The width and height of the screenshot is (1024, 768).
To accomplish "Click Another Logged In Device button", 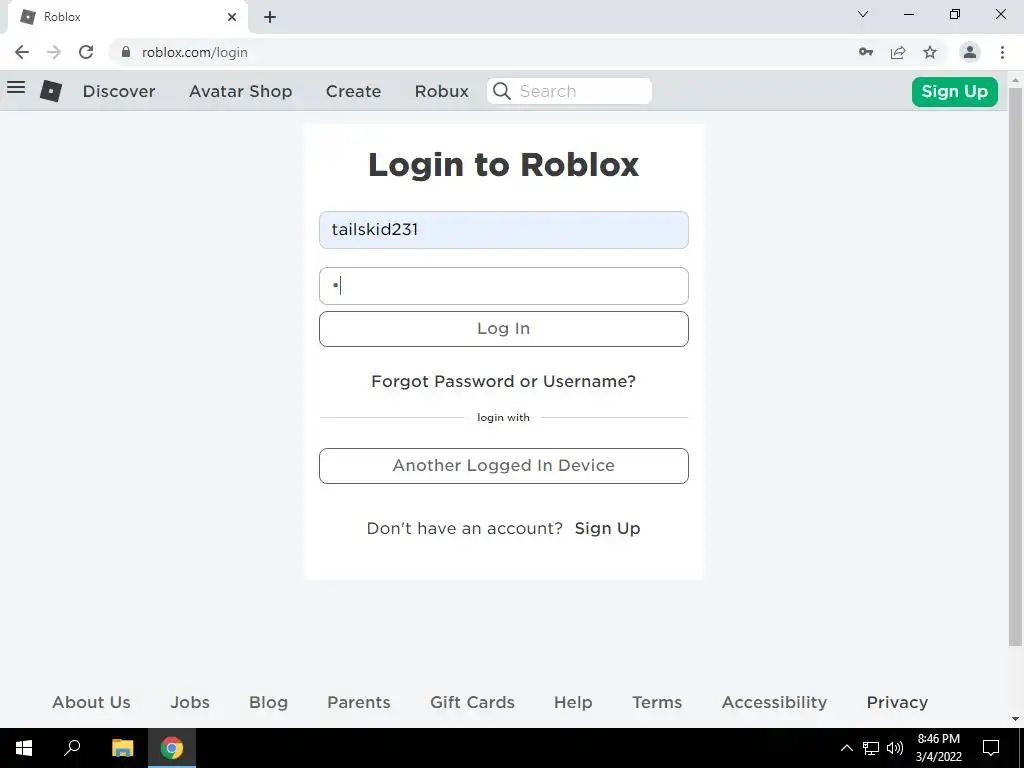I will [504, 466].
